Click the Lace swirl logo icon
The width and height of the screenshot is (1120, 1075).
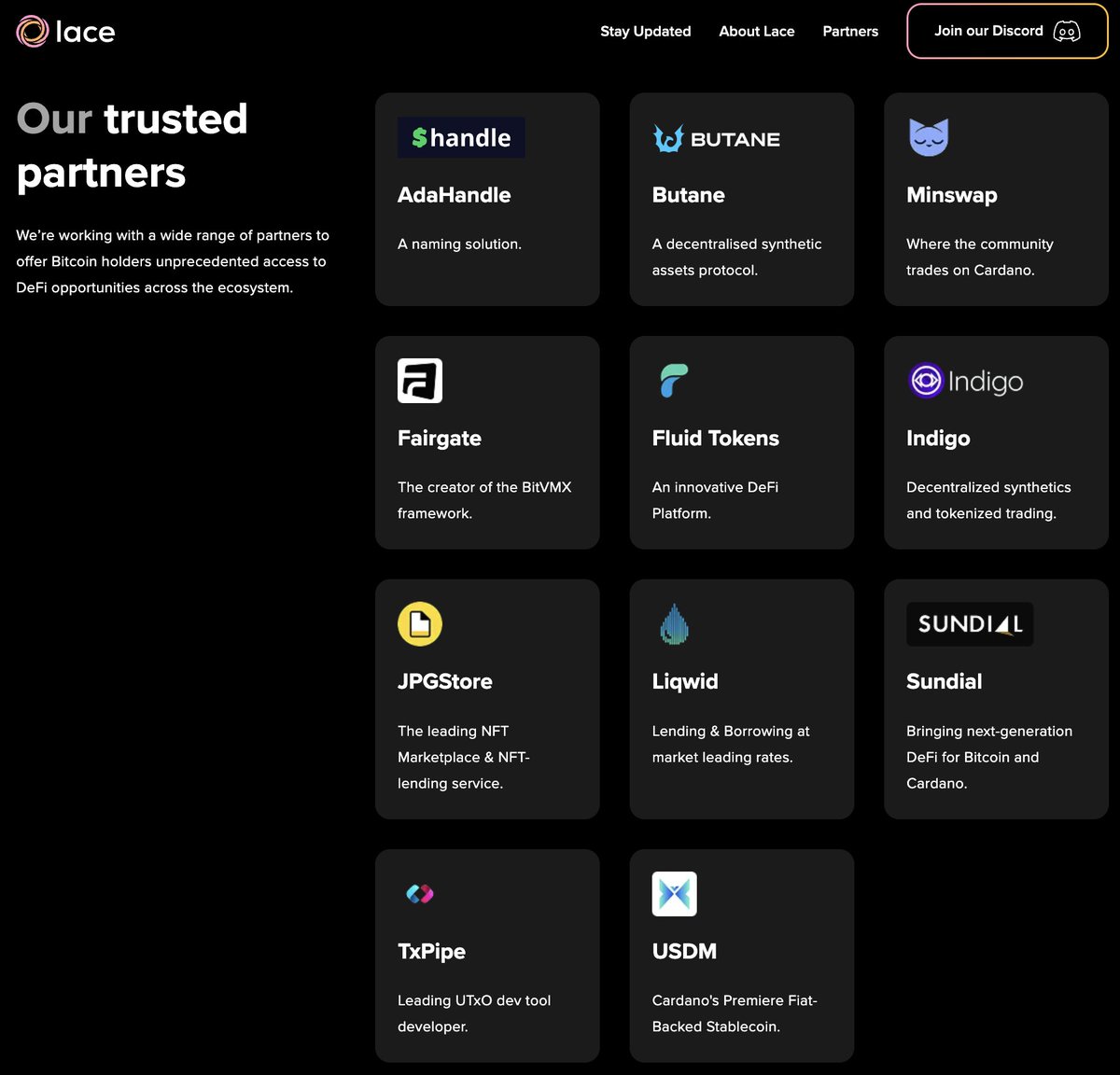33,32
